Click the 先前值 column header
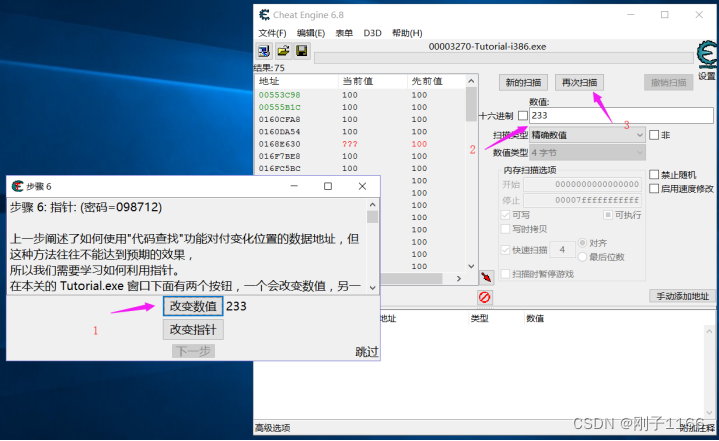Viewport: 719px width, 441px height. pyautogui.click(x=436, y=81)
